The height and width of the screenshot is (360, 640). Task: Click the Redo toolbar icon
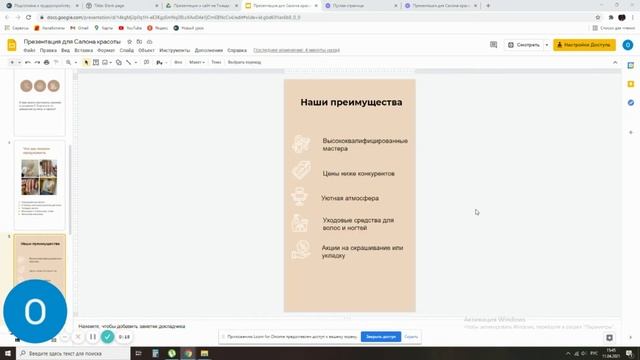tap(37, 62)
